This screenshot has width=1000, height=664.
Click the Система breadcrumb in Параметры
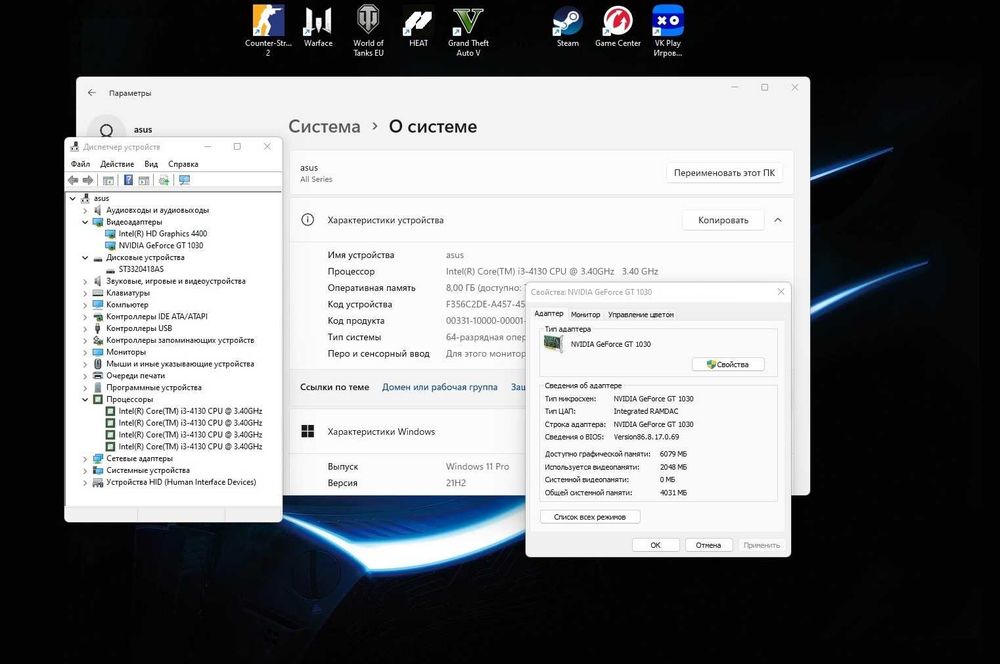click(x=324, y=126)
